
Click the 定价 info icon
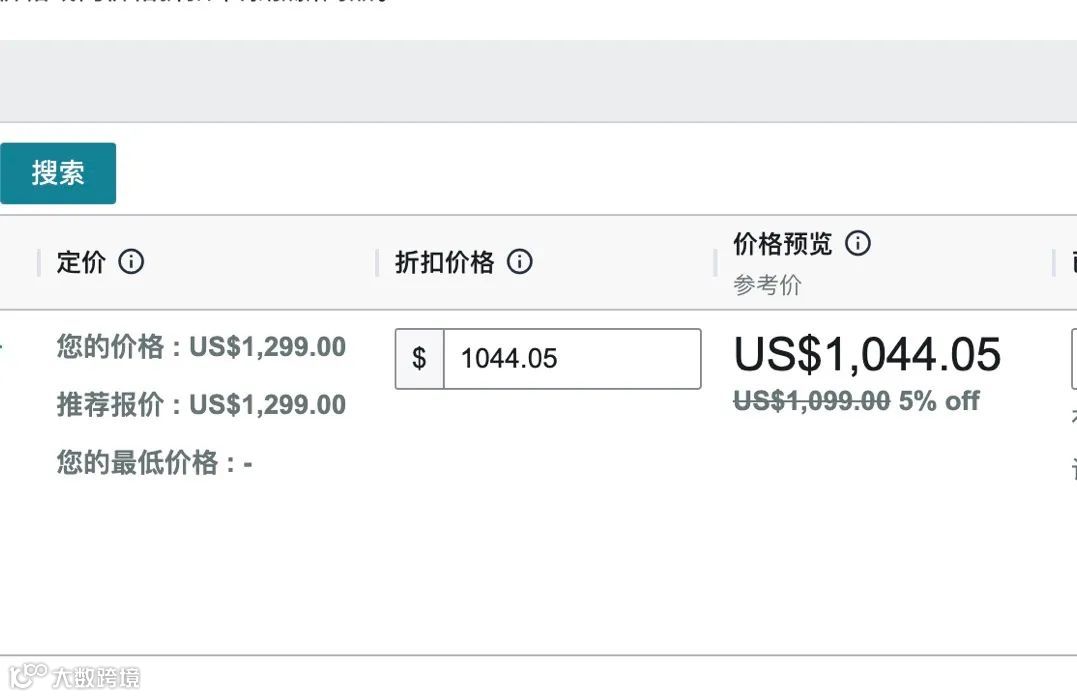coord(131,262)
